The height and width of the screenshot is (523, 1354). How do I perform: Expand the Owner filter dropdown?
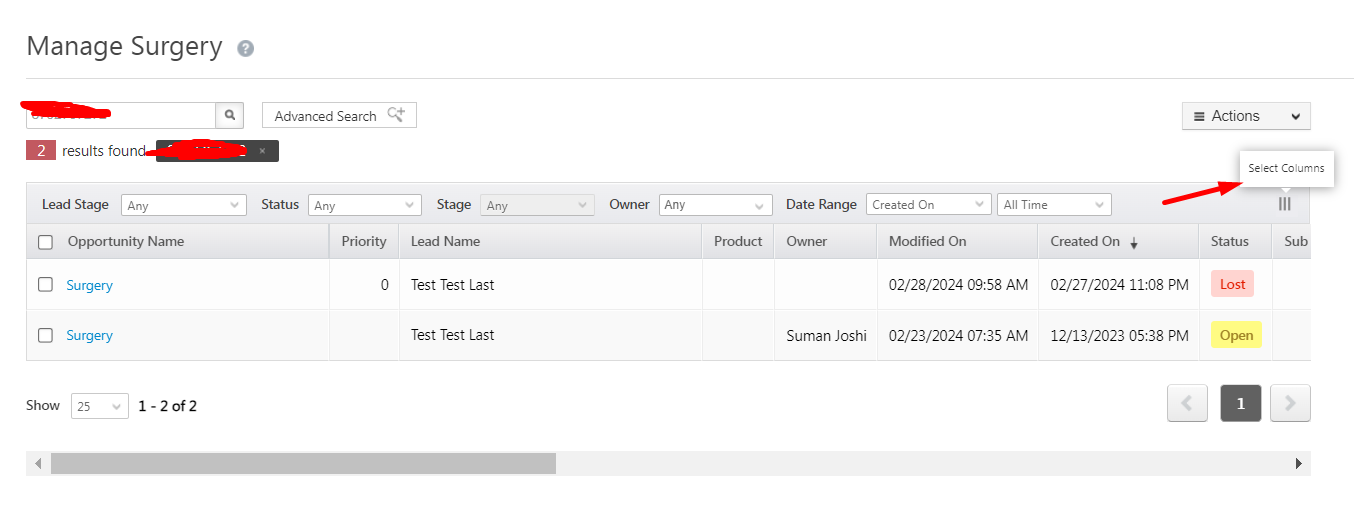click(x=715, y=205)
